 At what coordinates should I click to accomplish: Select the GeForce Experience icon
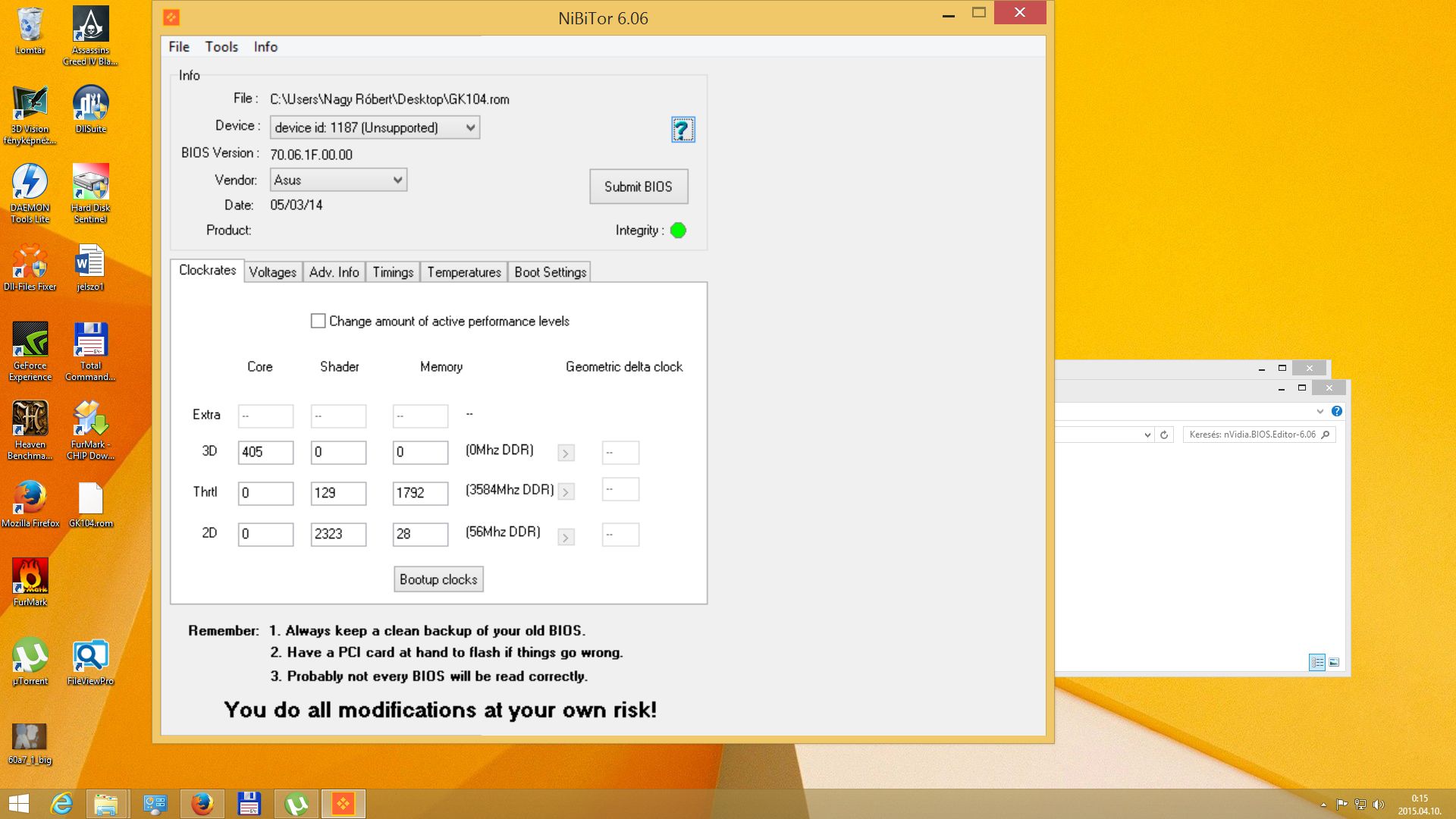click(30, 350)
